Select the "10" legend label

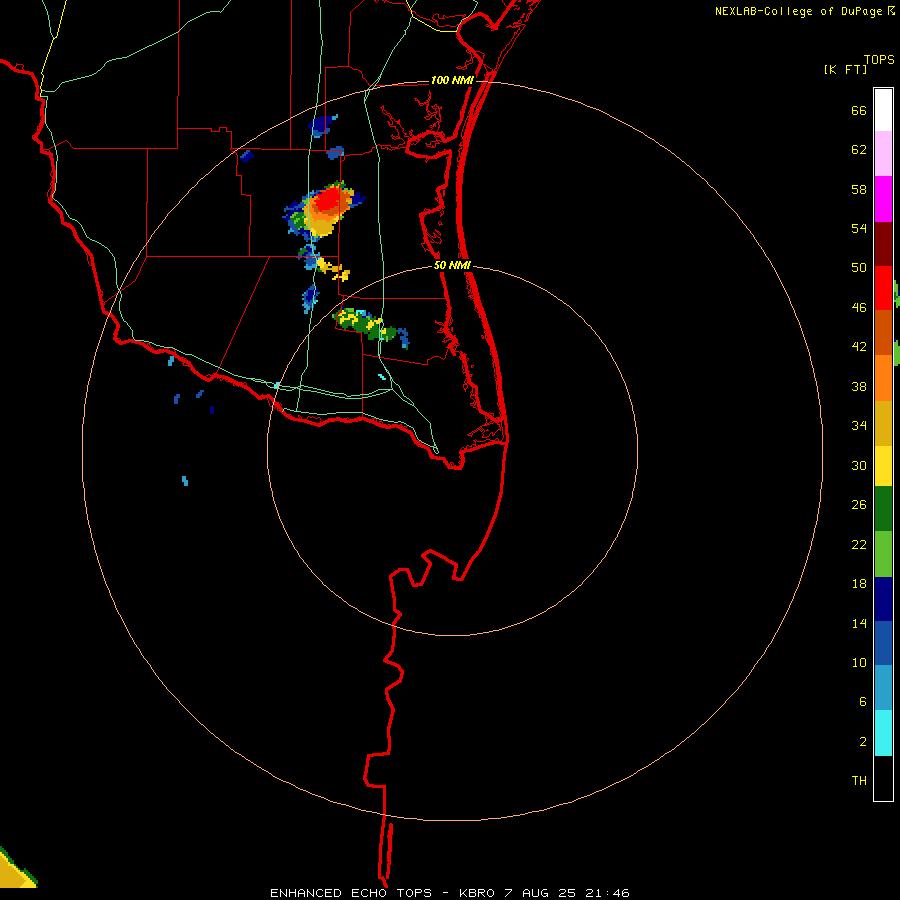coord(859,662)
